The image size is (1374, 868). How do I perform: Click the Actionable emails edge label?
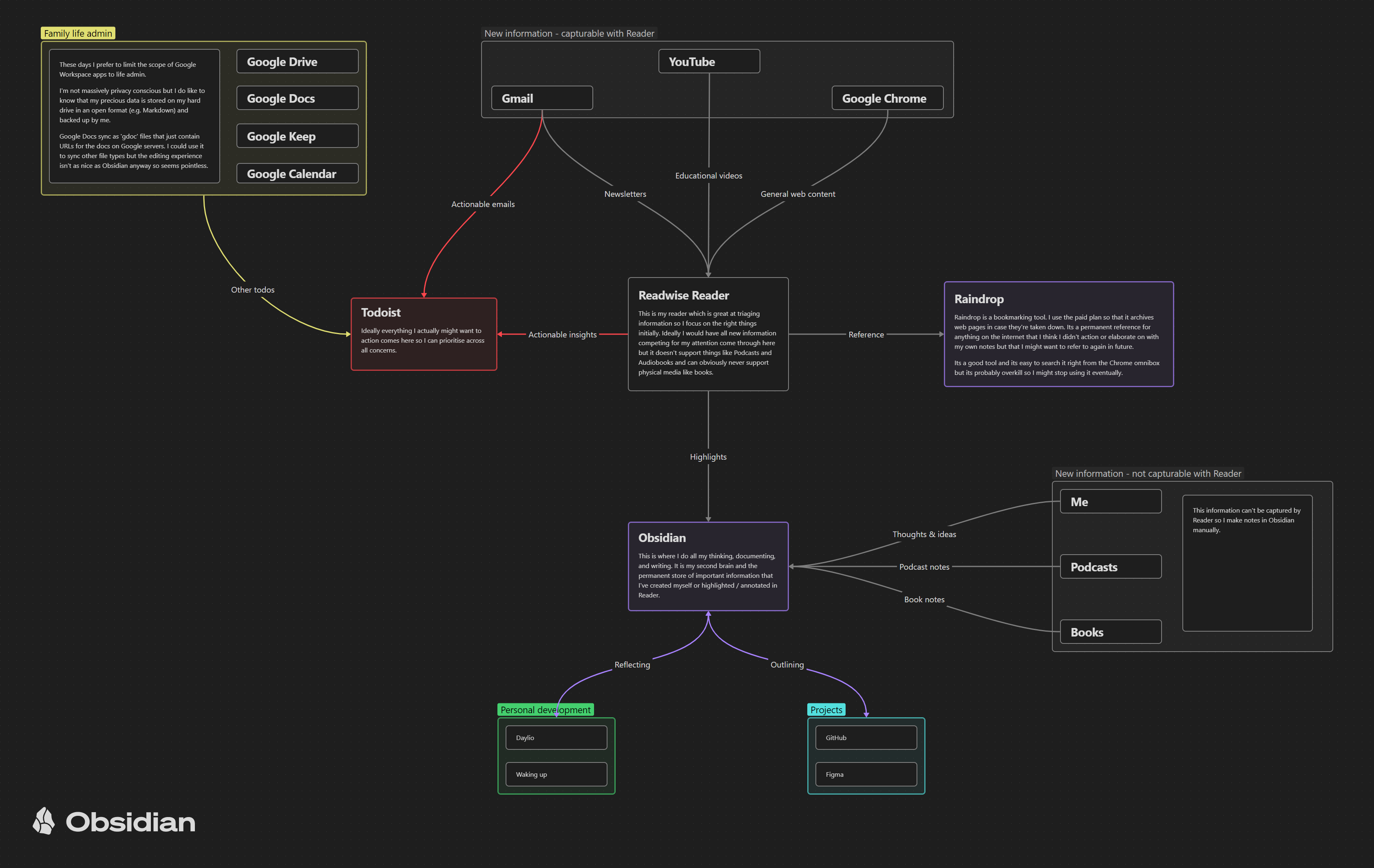483,204
